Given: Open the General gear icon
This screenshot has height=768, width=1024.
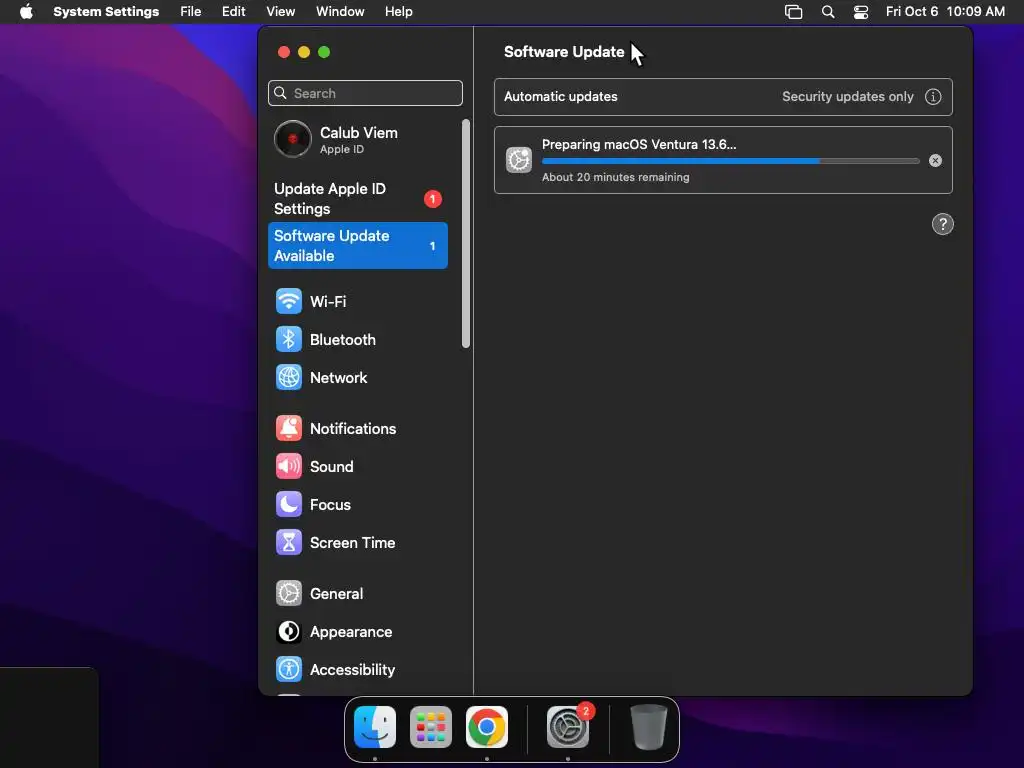Looking at the screenshot, I should (x=289, y=593).
